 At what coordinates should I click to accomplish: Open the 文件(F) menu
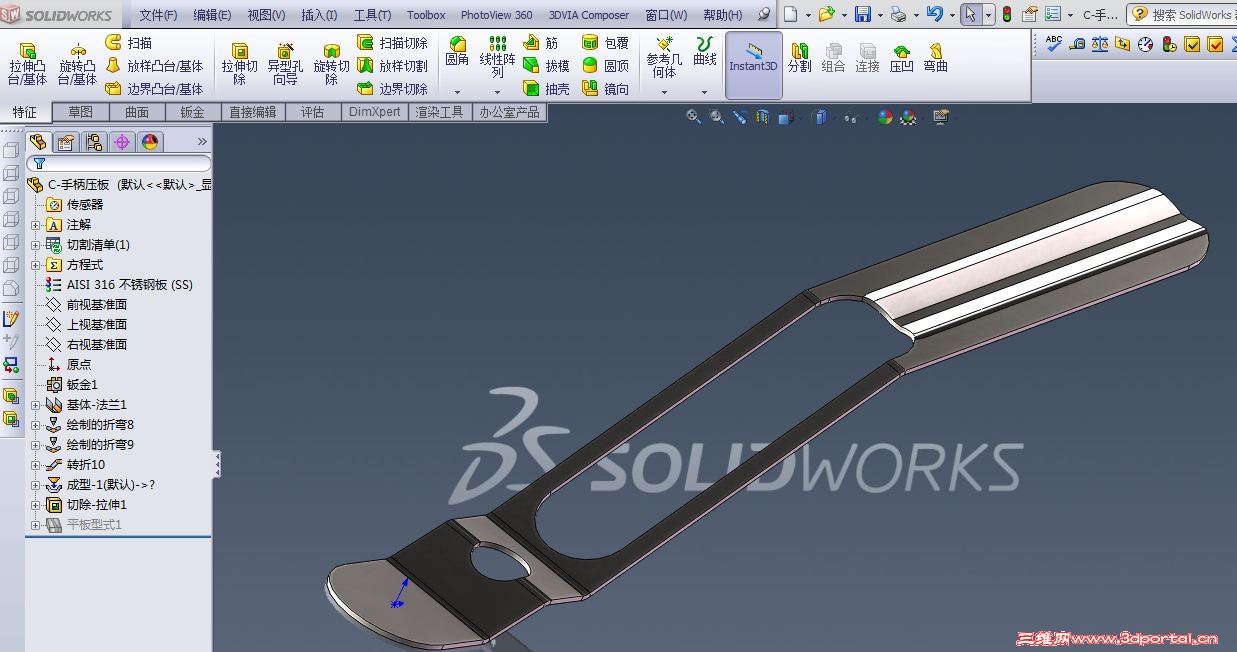pyautogui.click(x=158, y=15)
